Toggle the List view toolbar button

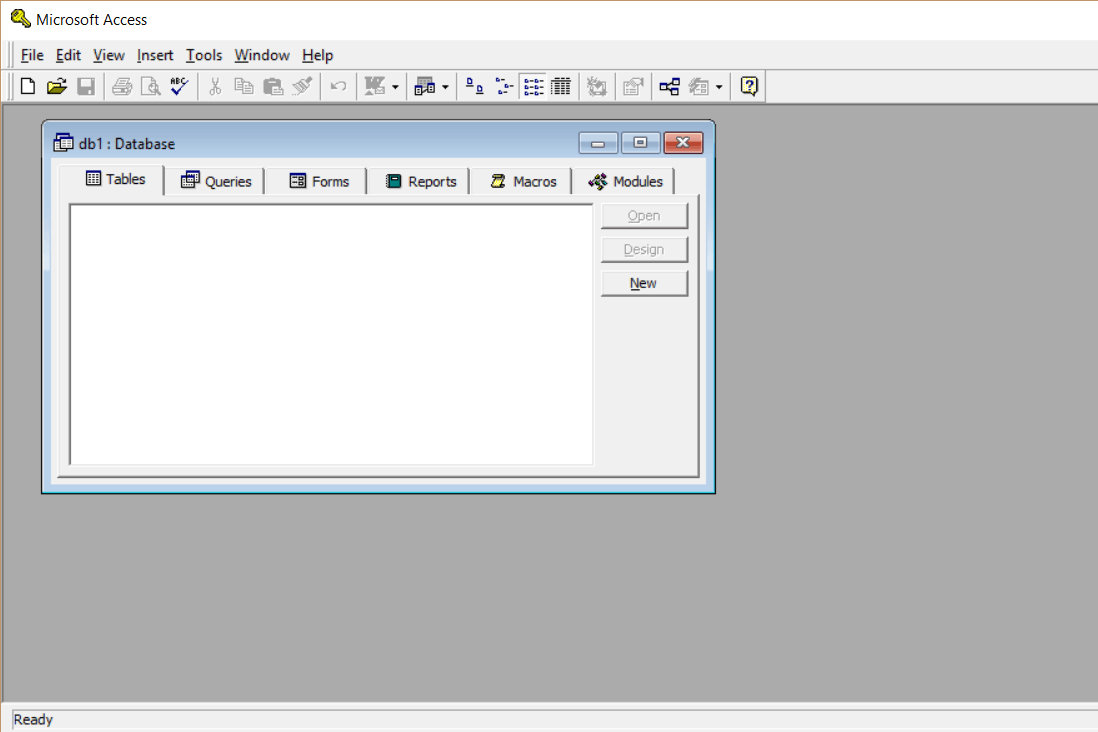(533, 86)
